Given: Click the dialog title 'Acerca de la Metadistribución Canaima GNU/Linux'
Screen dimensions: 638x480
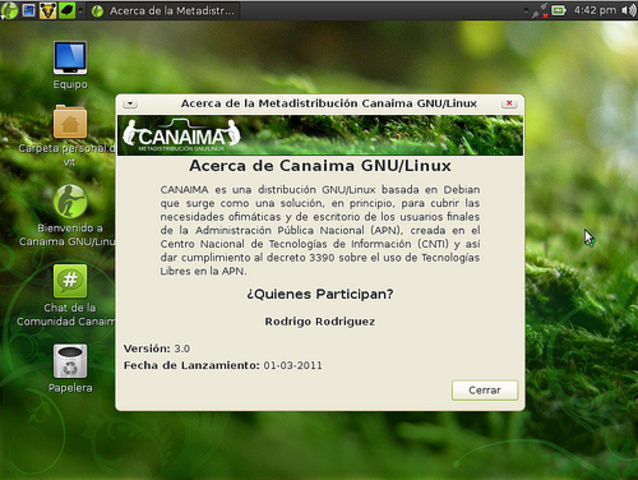Looking at the screenshot, I should (x=329, y=103).
